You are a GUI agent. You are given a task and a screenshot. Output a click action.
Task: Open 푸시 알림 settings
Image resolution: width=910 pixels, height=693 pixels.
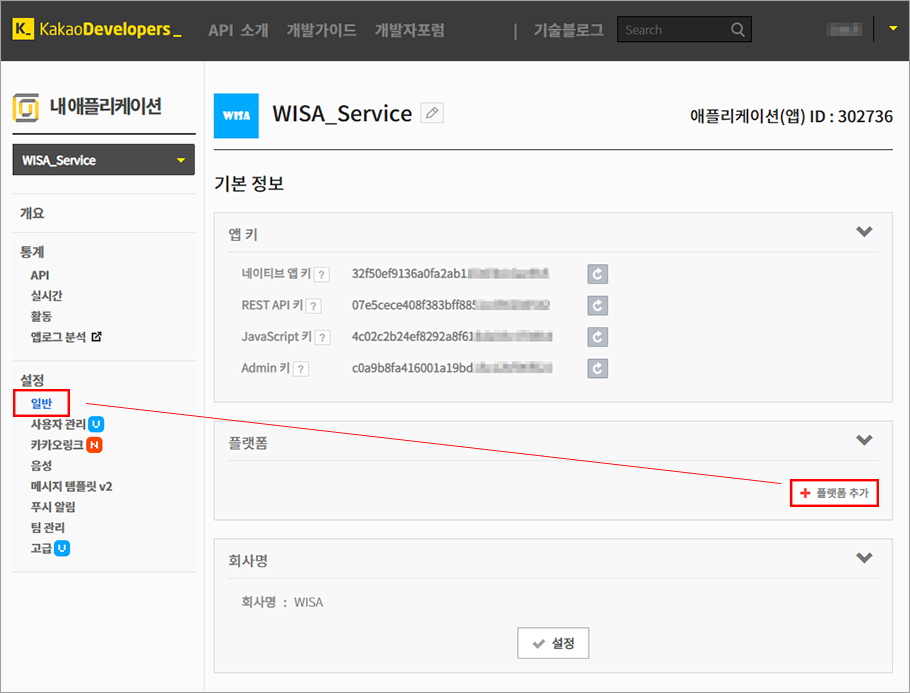tap(53, 507)
